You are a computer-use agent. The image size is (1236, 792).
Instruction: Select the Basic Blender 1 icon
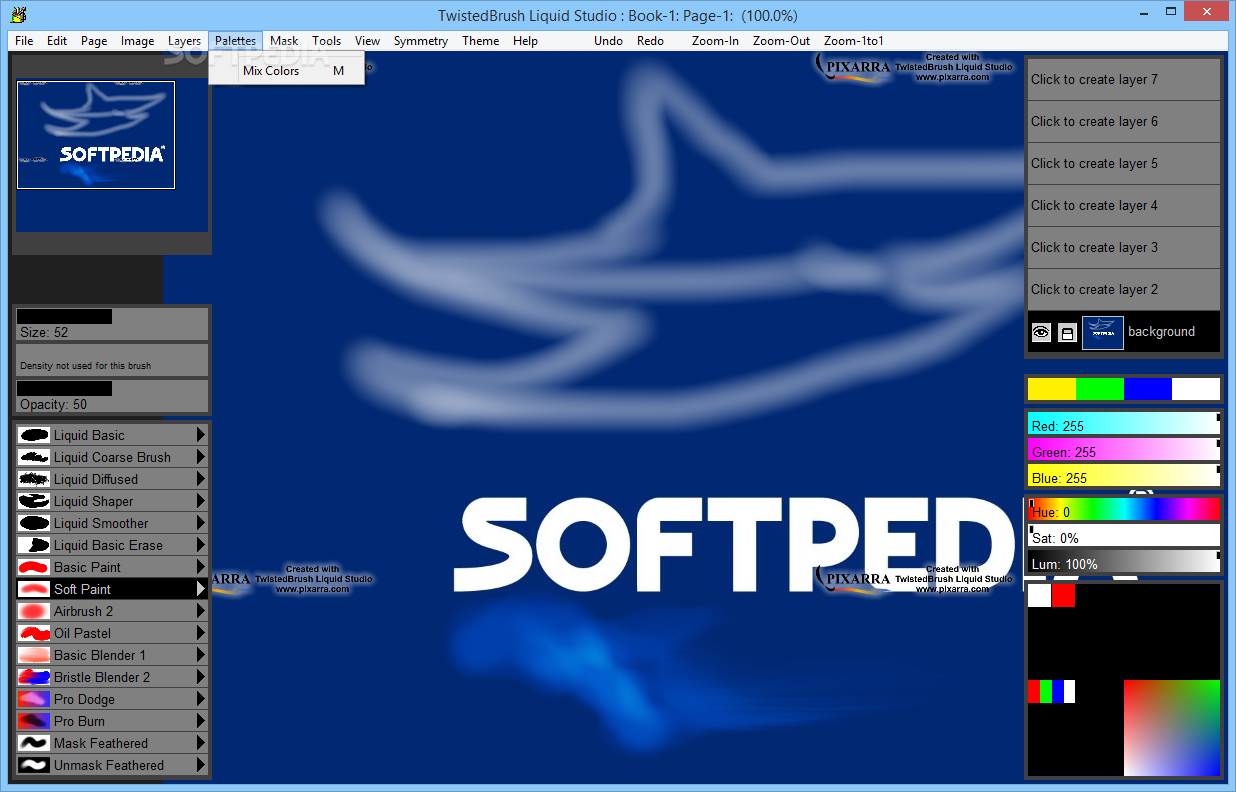click(34, 655)
